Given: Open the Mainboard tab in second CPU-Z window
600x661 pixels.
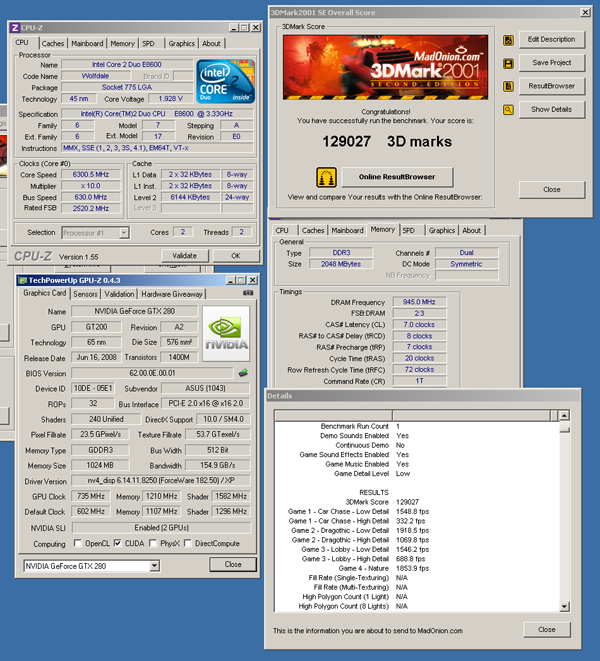Looking at the screenshot, I should pyautogui.click(x=347, y=231).
